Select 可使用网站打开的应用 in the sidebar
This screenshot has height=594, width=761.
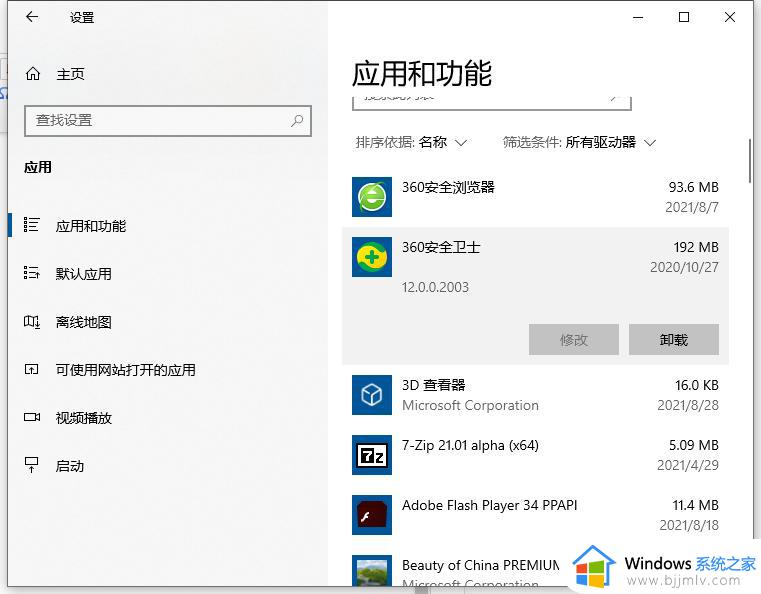pos(125,370)
